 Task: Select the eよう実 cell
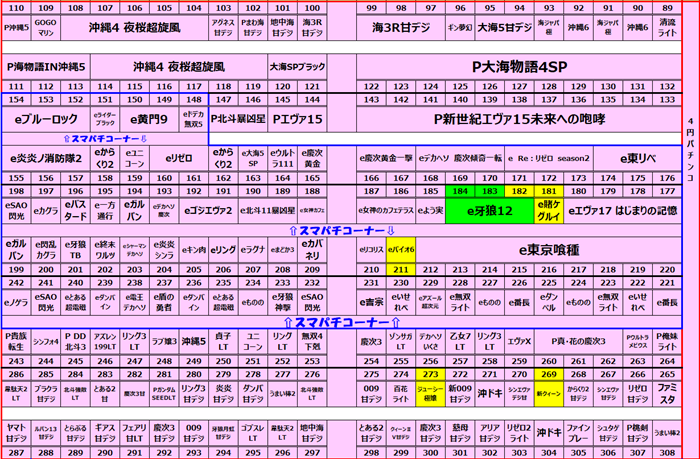point(430,211)
